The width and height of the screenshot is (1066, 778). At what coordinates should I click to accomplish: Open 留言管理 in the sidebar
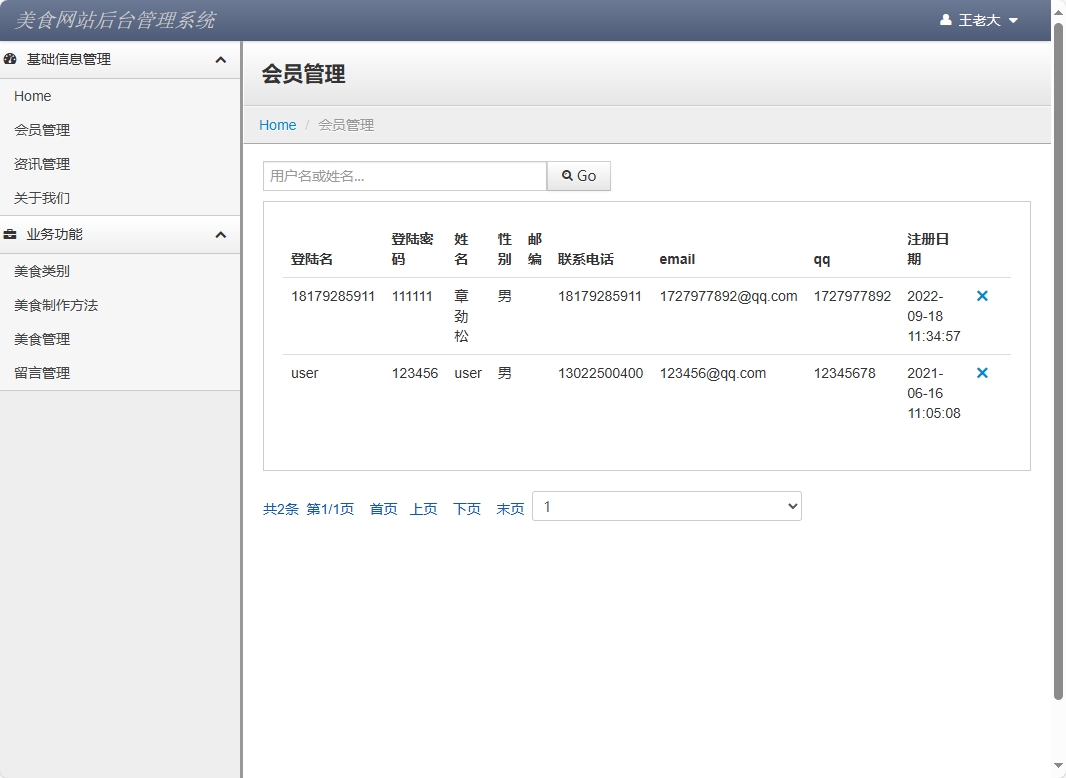tap(42, 373)
